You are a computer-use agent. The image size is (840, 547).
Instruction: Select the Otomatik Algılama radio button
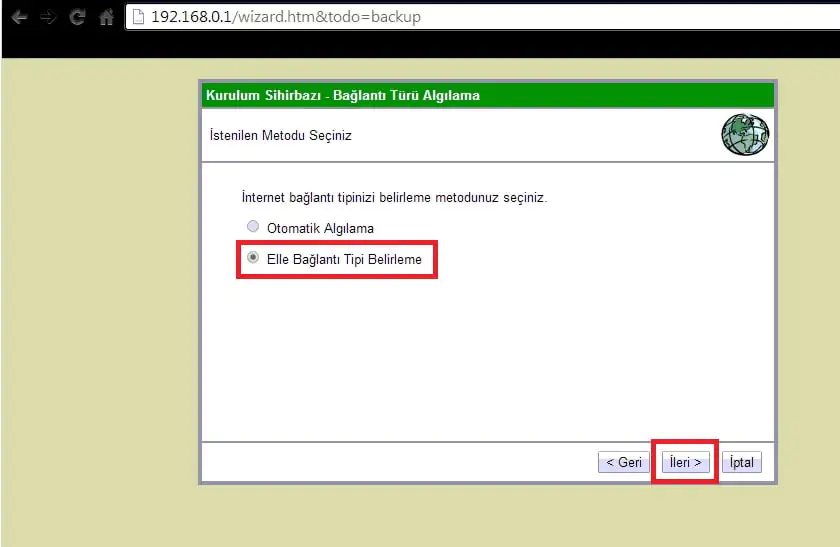click(x=253, y=226)
